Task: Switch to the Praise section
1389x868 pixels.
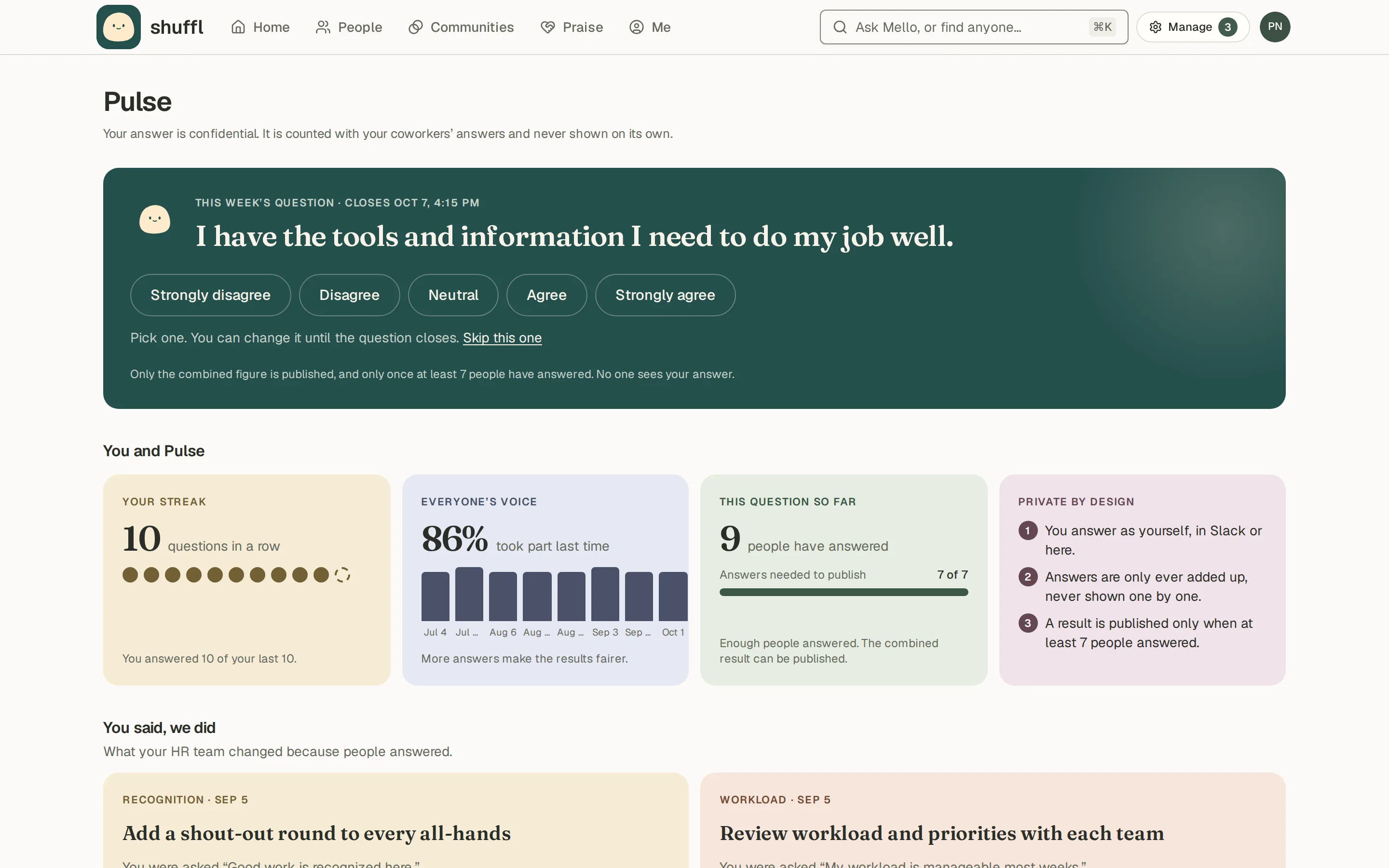Action: [x=572, y=27]
